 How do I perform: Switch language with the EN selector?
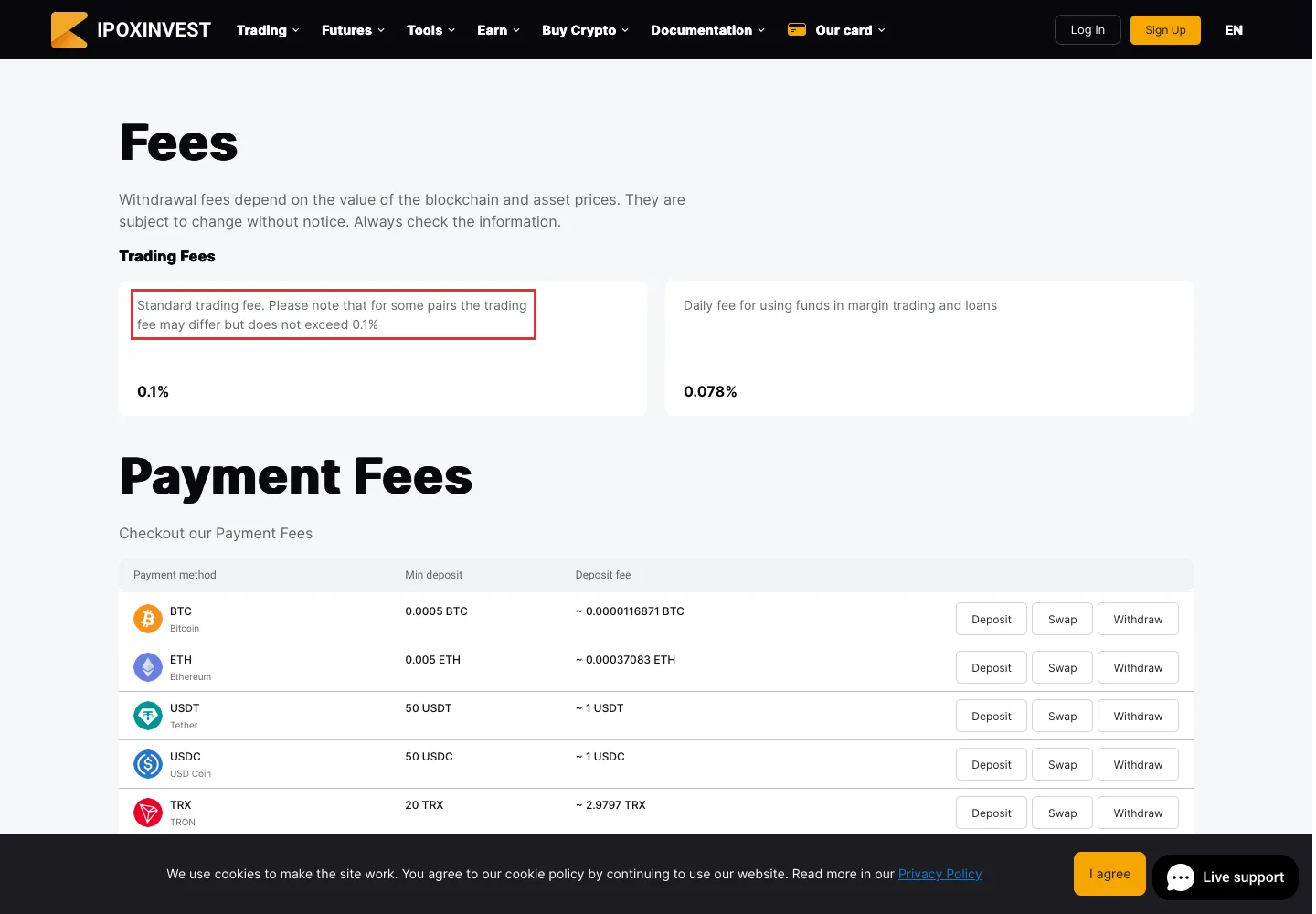(x=1234, y=30)
